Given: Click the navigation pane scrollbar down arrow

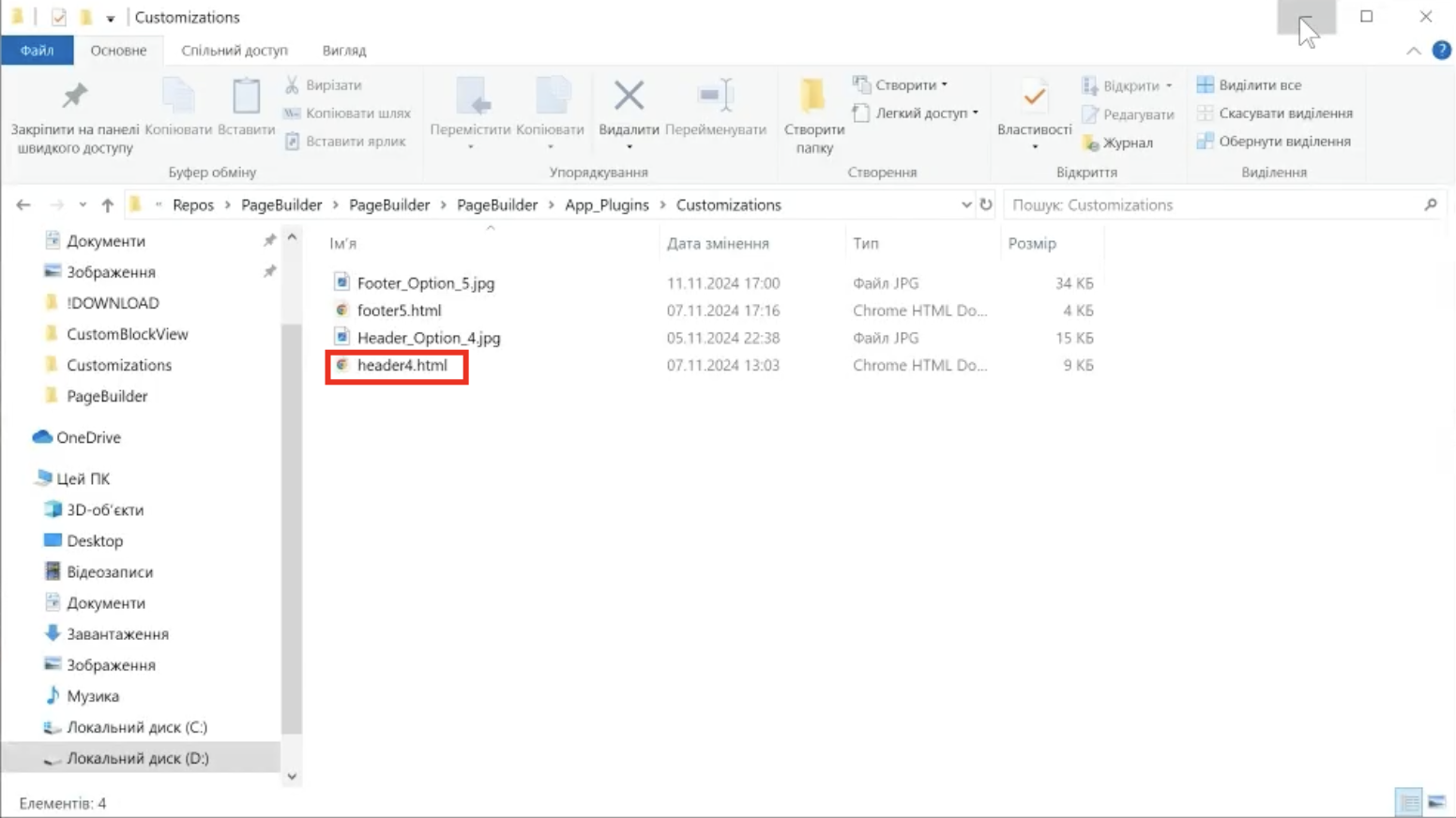Looking at the screenshot, I should click(292, 777).
